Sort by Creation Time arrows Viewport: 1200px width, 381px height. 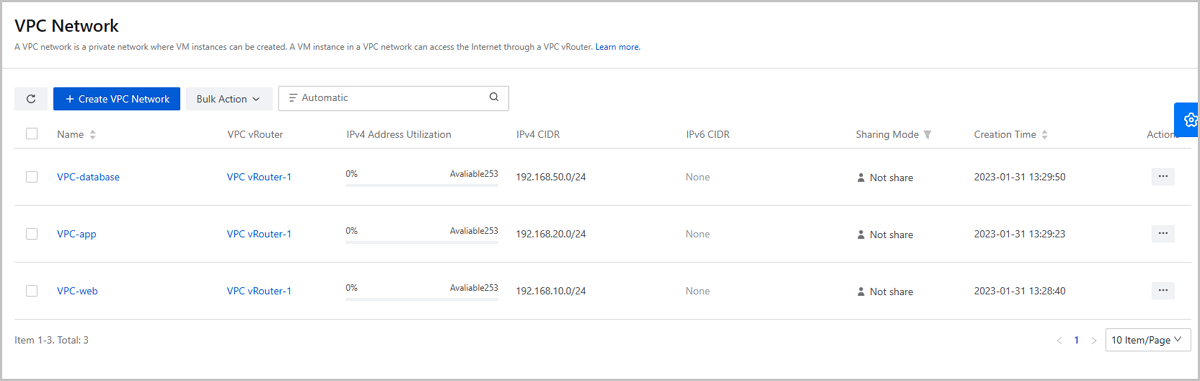(1045, 135)
